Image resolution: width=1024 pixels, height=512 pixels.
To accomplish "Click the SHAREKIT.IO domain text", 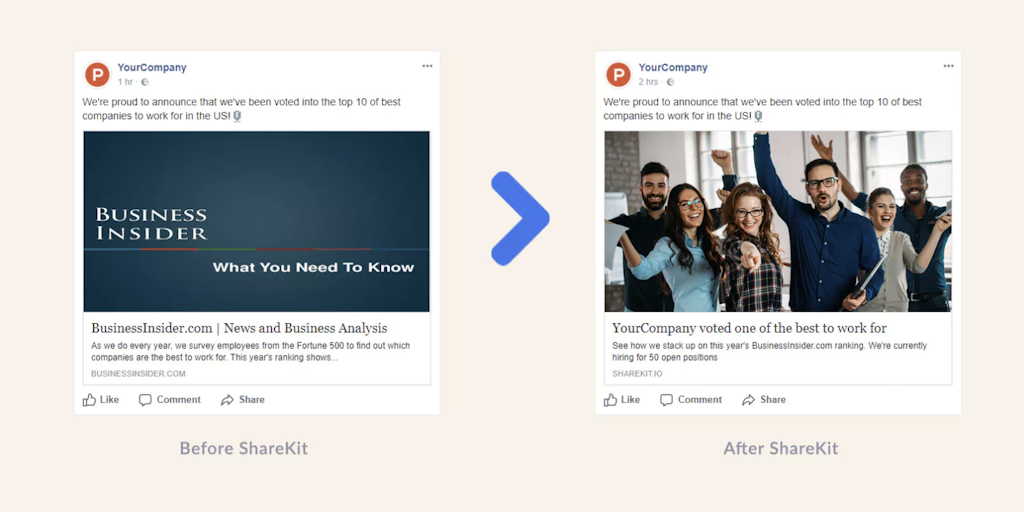I will [637, 374].
